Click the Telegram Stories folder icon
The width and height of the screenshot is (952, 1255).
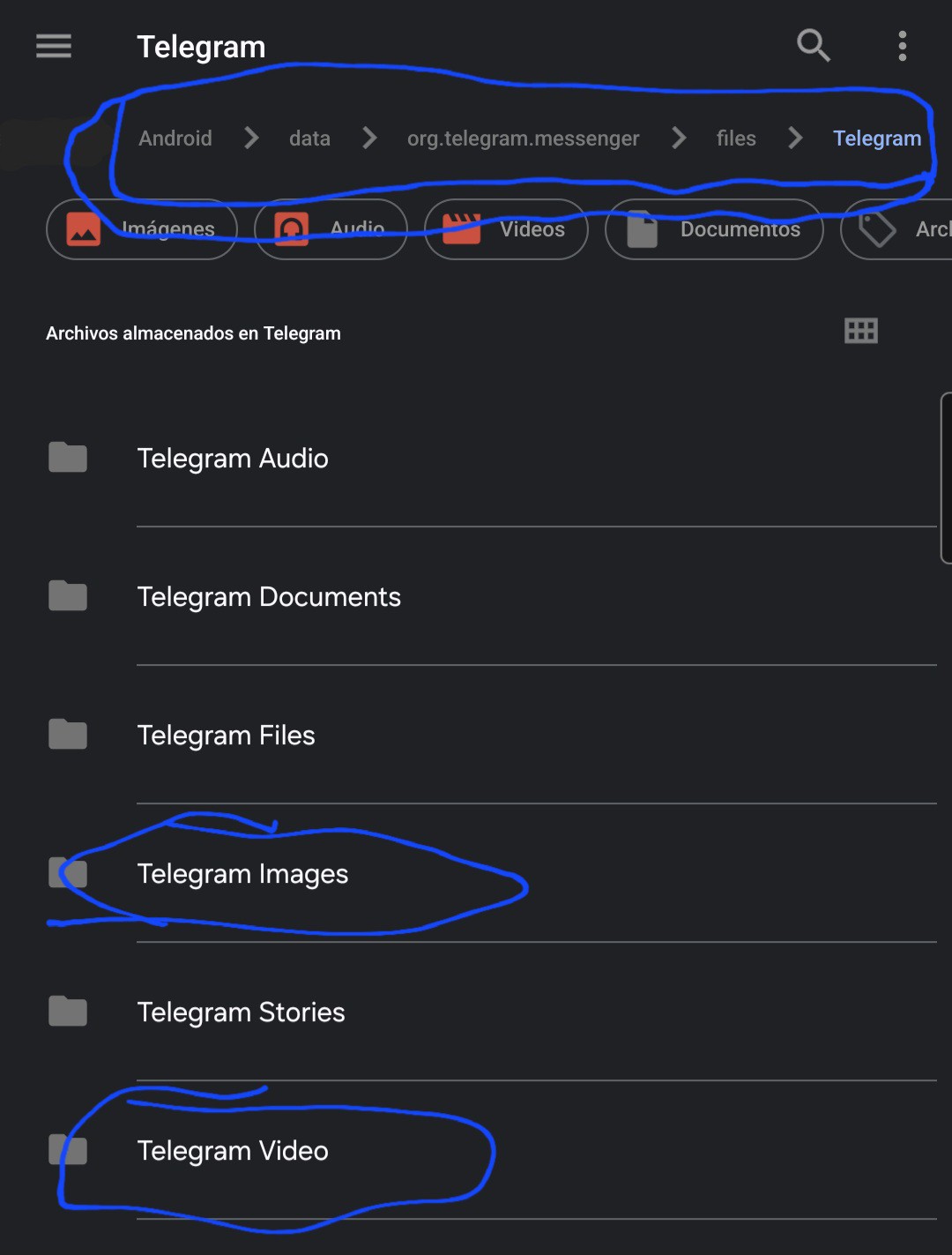[x=68, y=1012]
